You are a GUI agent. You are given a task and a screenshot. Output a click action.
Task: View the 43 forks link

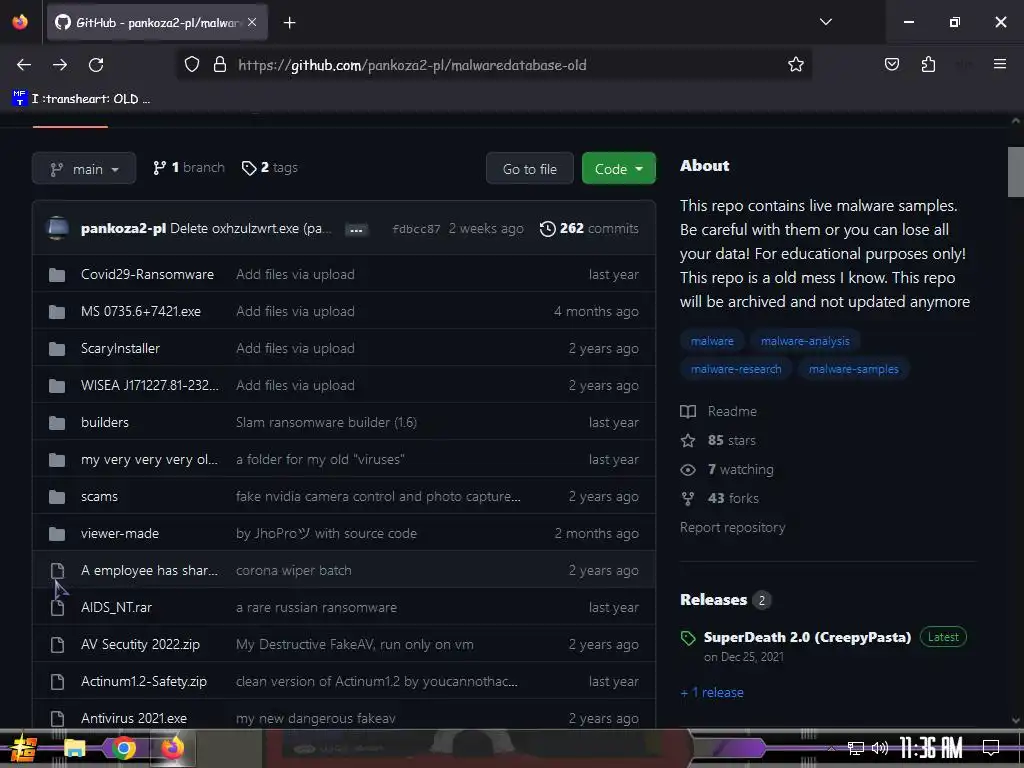coord(720,498)
